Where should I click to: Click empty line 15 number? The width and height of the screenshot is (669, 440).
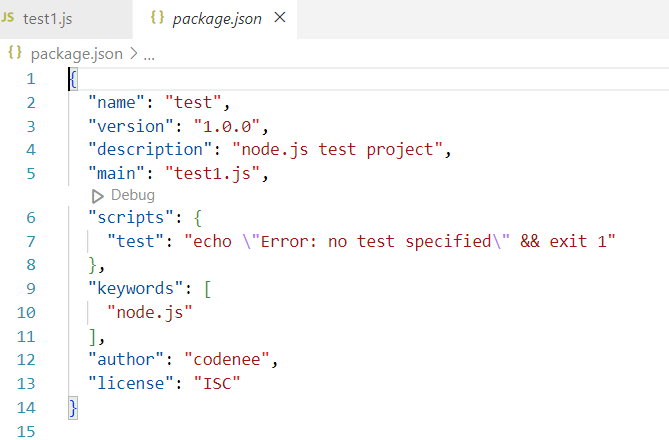pos(26,431)
